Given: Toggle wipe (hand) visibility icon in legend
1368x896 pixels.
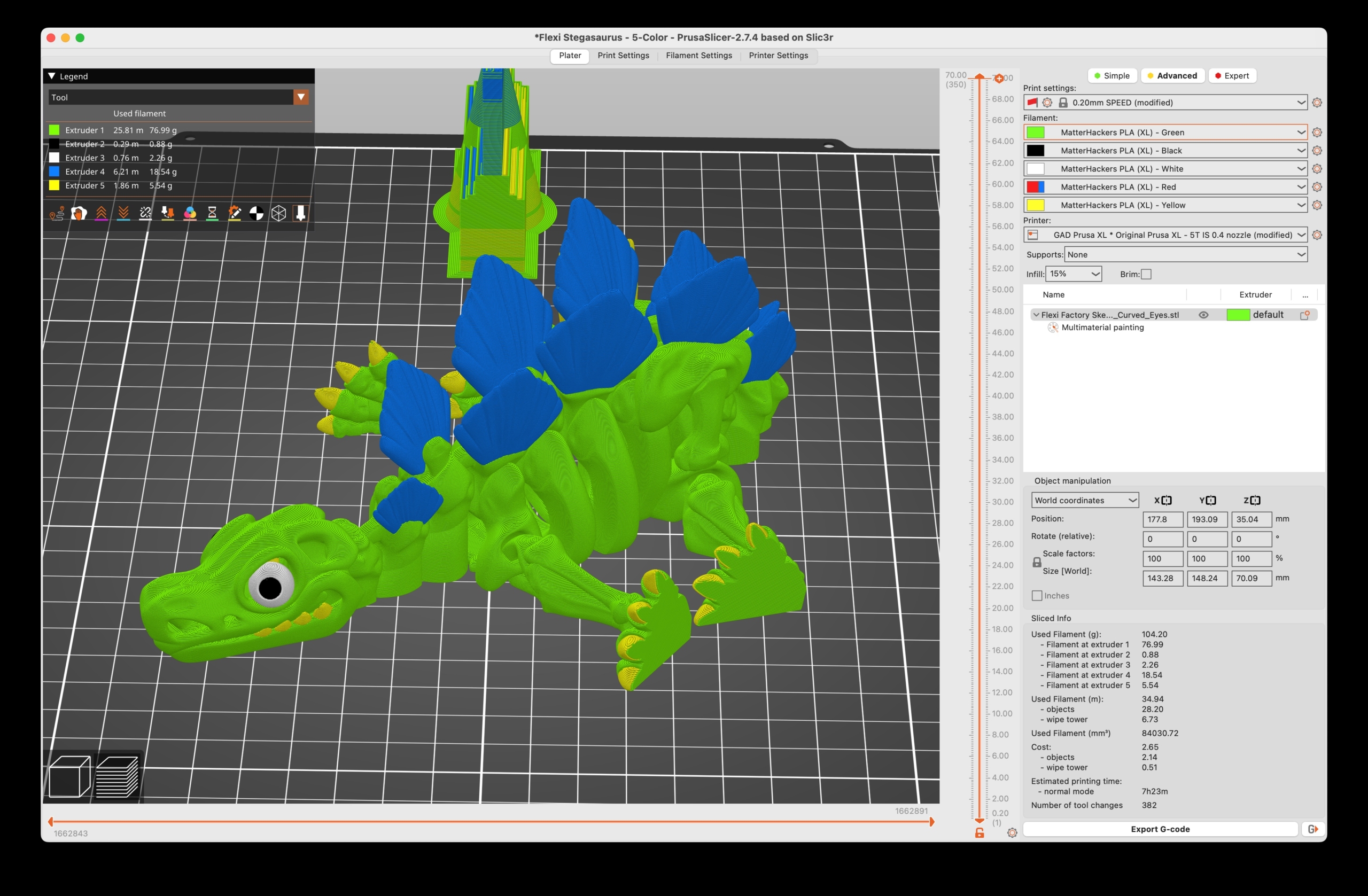Looking at the screenshot, I should (x=79, y=214).
